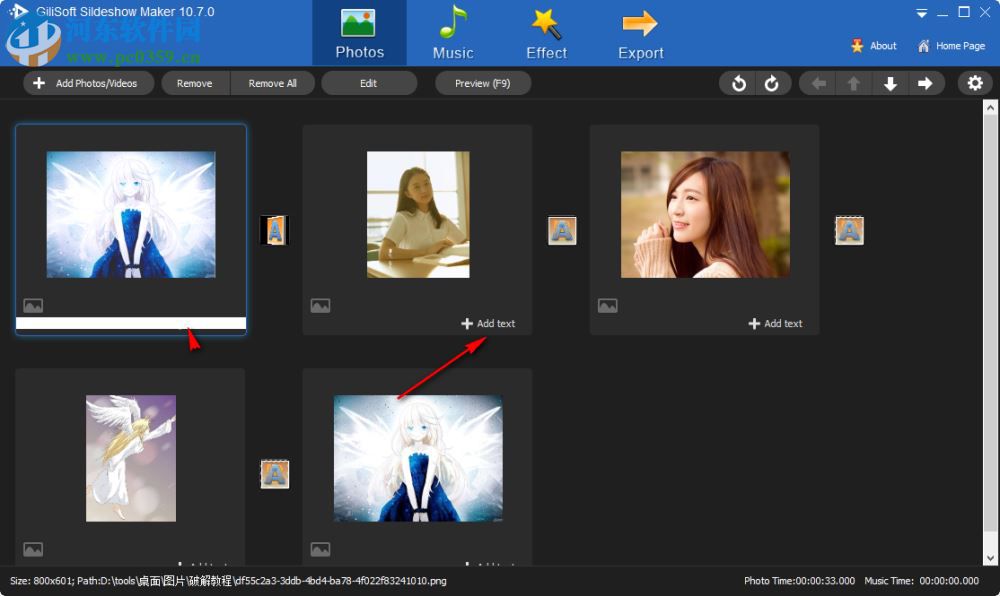Click the image type icon on first thumbnail

coord(33,305)
